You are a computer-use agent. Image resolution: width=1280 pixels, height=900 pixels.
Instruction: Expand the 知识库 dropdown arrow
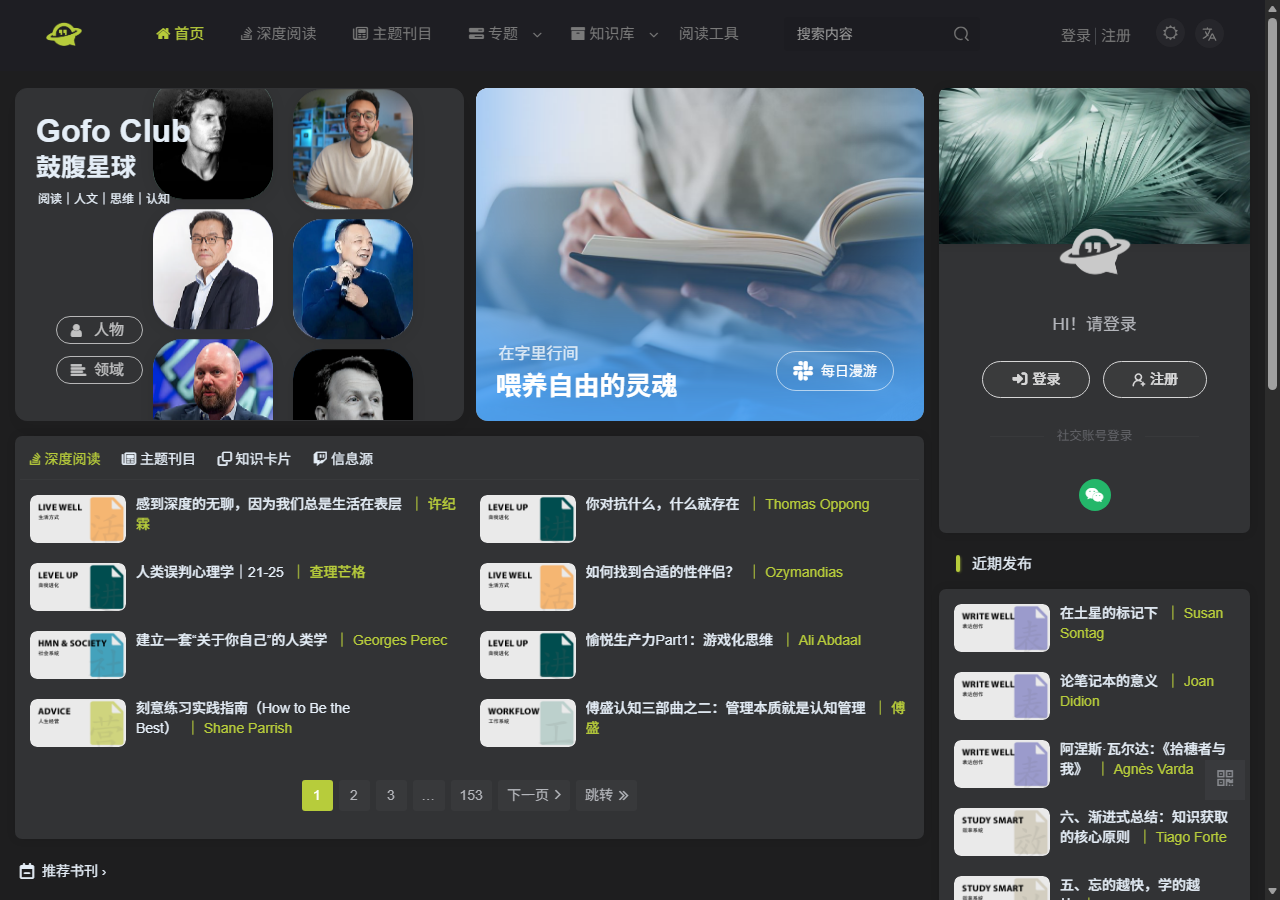[654, 34]
